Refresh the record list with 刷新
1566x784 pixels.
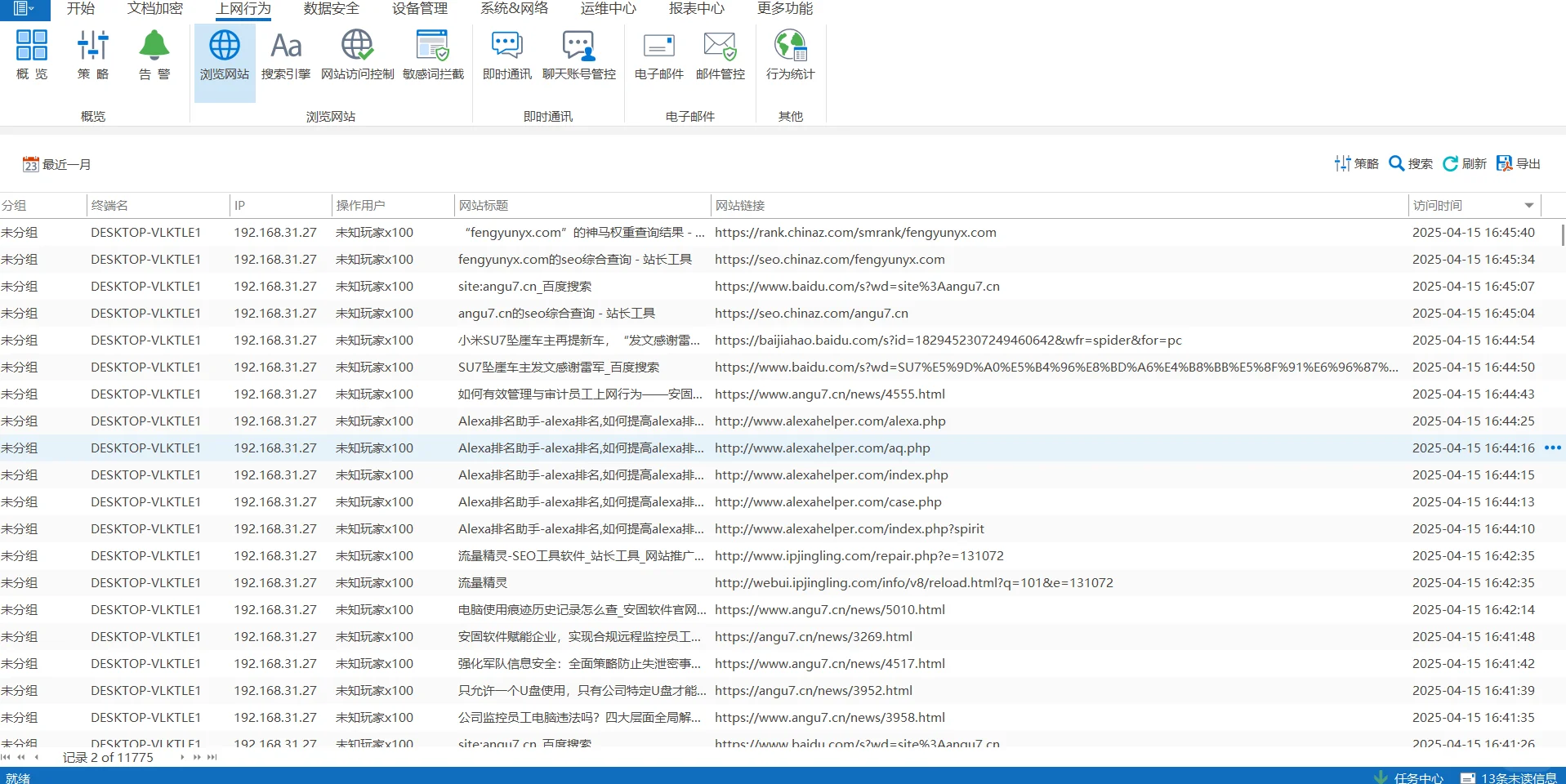pos(1465,163)
